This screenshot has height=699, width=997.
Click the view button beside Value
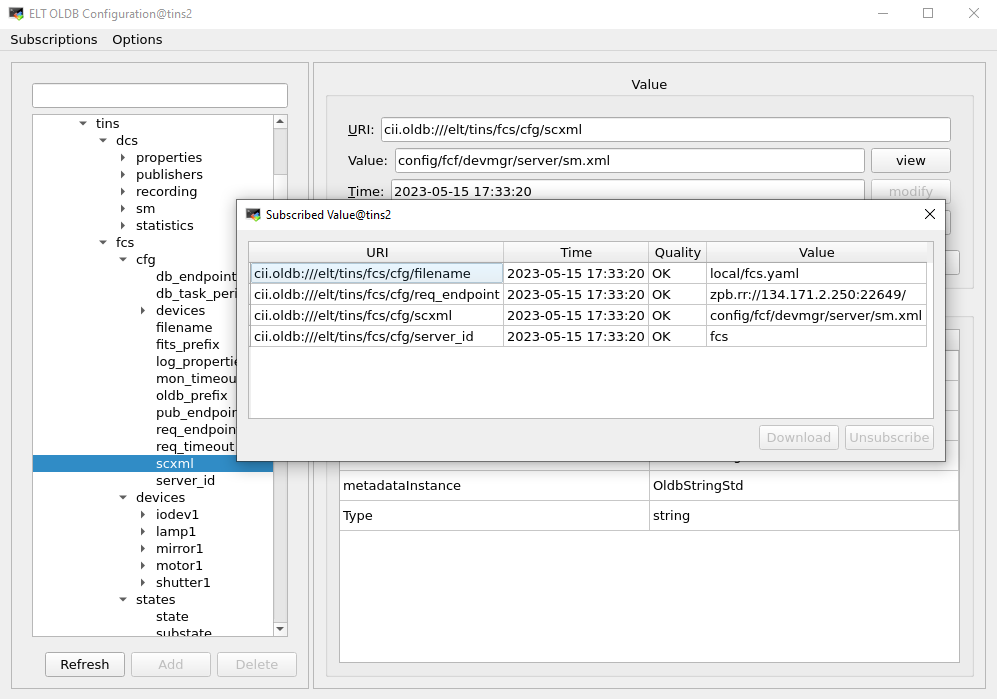(910, 160)
